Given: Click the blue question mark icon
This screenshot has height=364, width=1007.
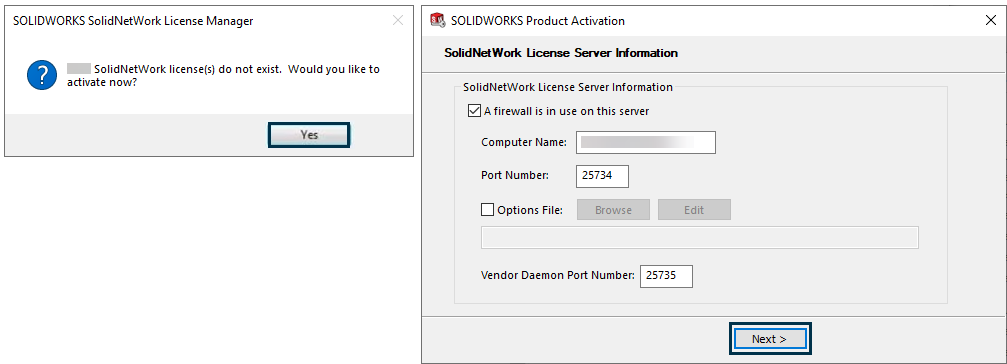Looking at the screenshot, I should [42, 76].
